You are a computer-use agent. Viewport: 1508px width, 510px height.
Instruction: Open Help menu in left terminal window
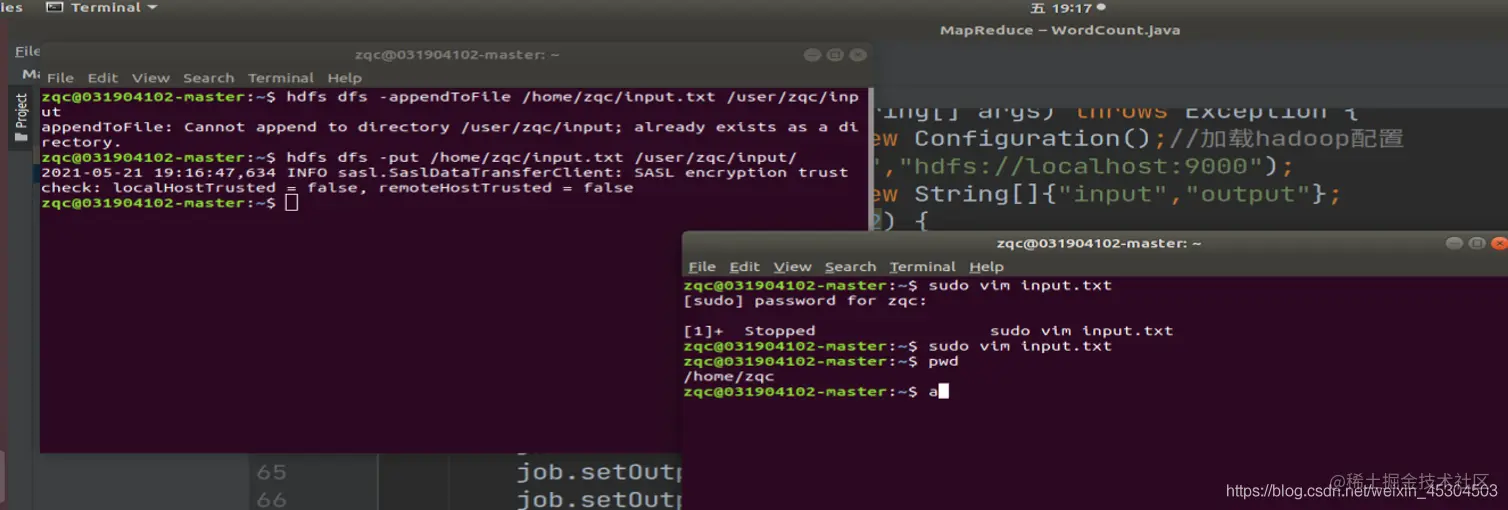point(345,78)
